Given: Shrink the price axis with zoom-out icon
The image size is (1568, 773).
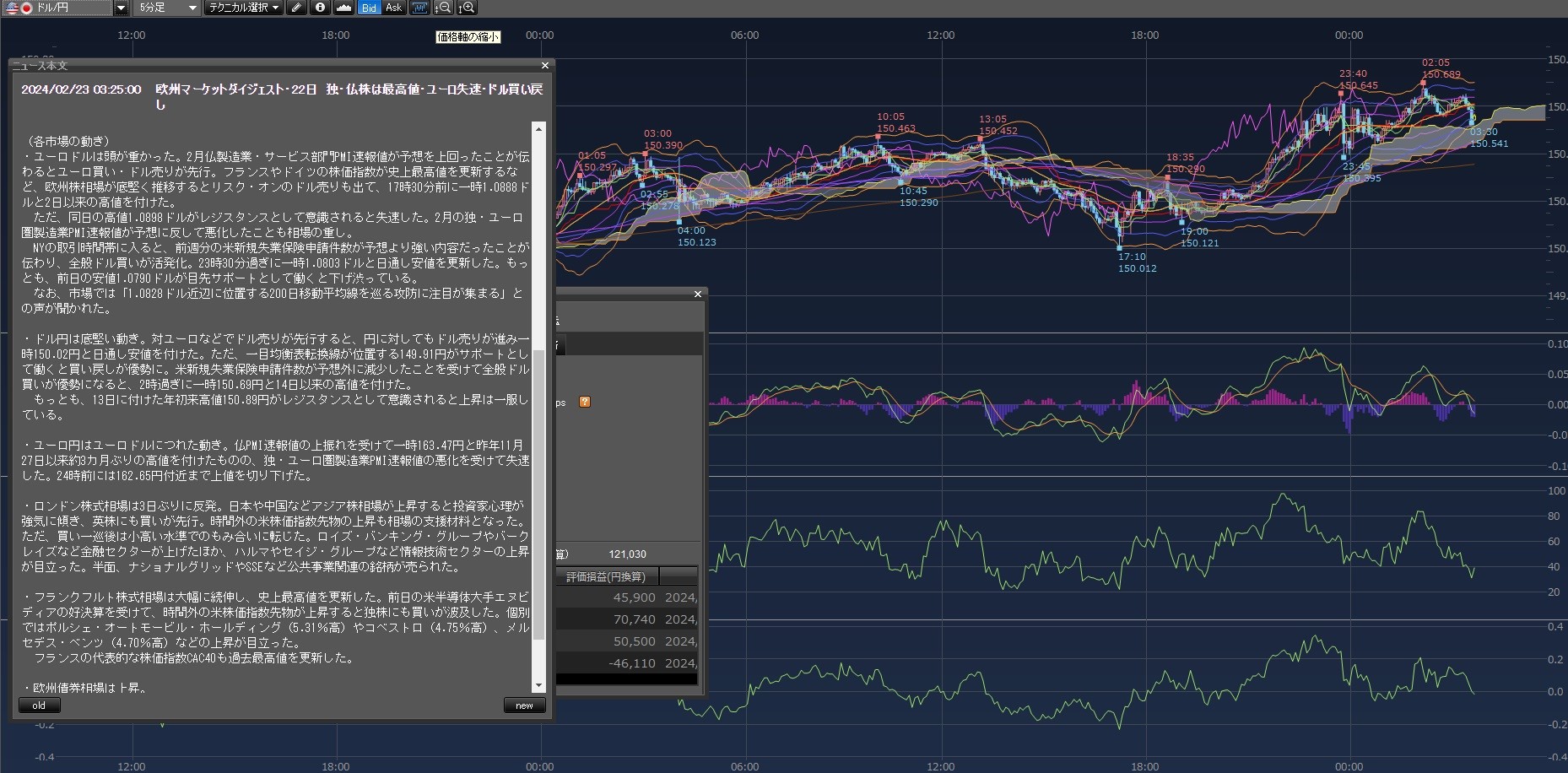Looking at the screenshot, I should click(443, 8).
